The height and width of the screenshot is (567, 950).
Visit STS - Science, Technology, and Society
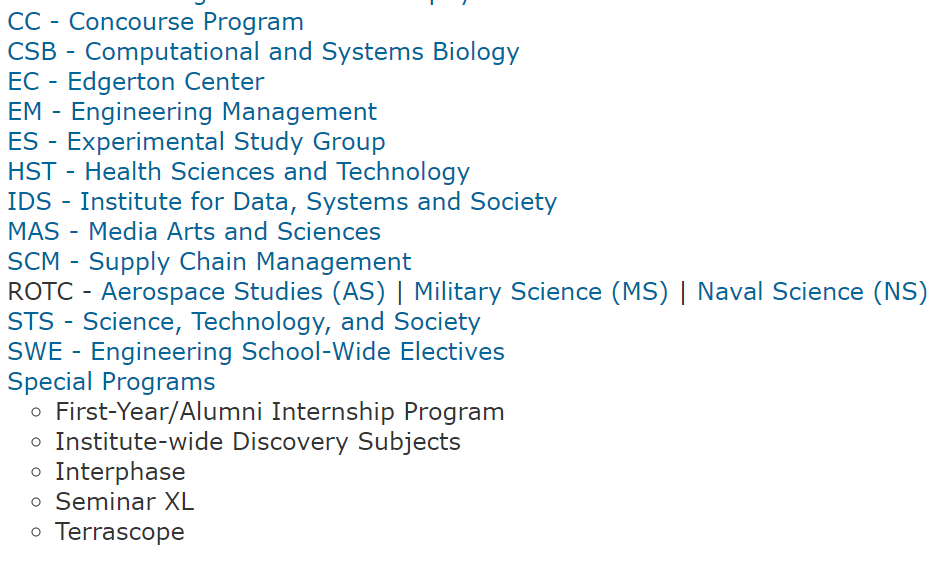[x=244, y=322]
